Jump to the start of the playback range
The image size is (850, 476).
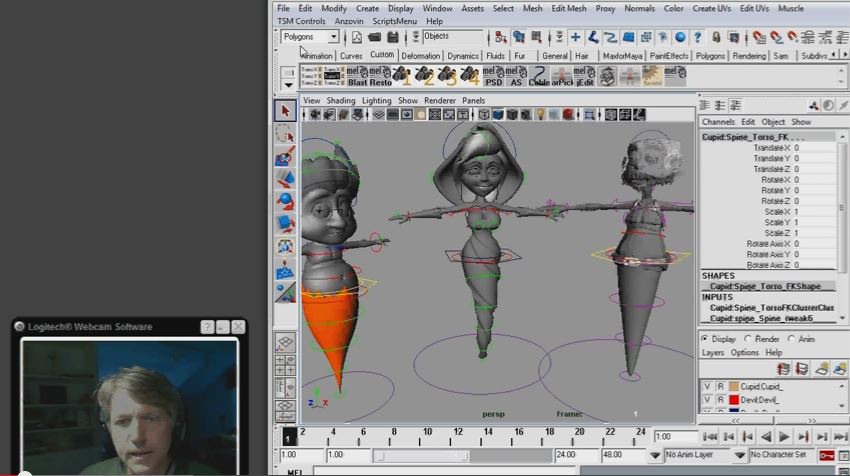pyautogui.click(x=712, y=437)
